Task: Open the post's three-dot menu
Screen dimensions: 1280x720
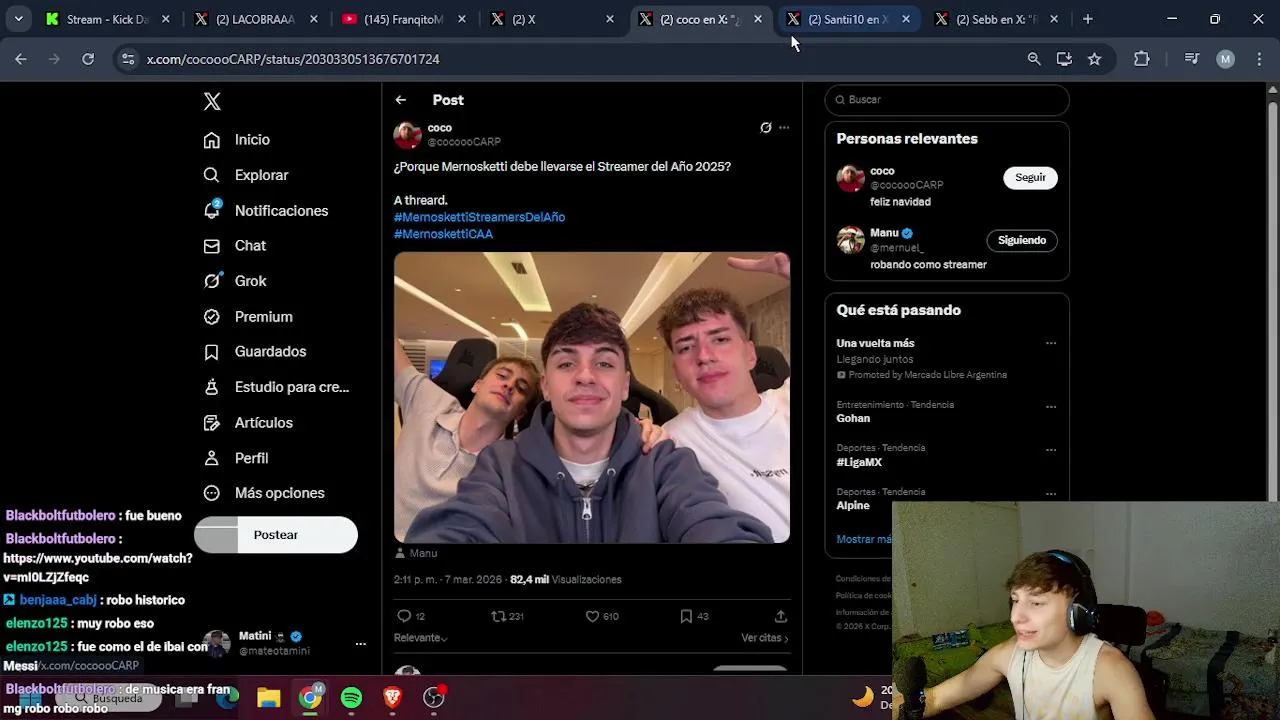Action: coord(784,127)
